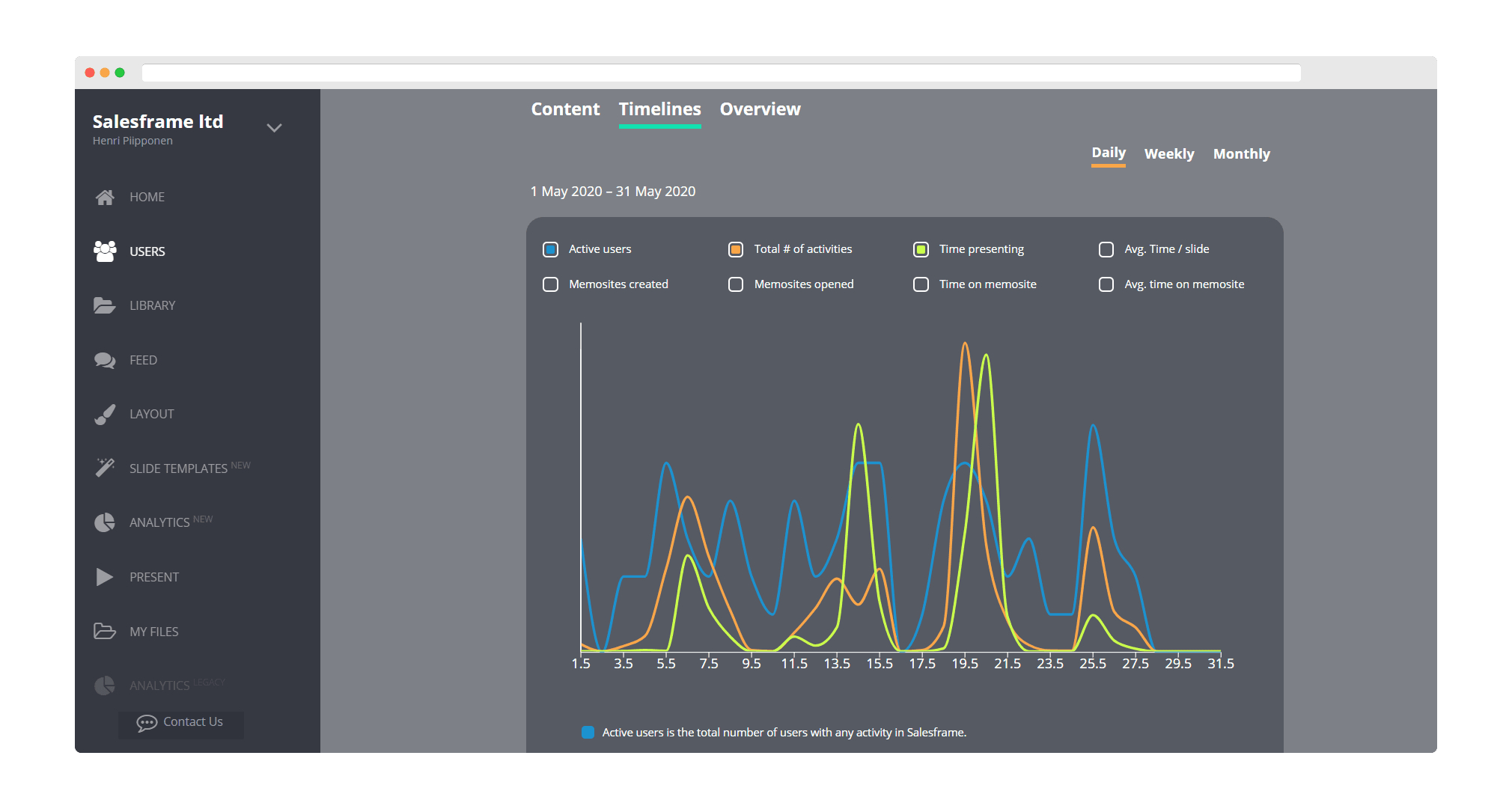Click the blue Active users legend swatch
This screenshot has width=1512, height=809.
pos(588,732)
